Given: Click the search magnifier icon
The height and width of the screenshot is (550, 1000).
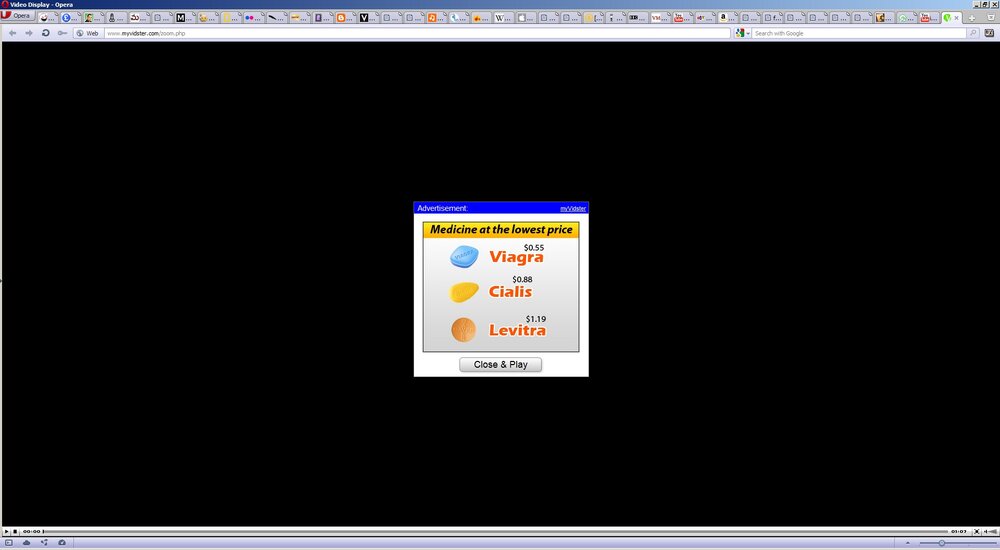Looking at the screenshot, I should [973, 33].
